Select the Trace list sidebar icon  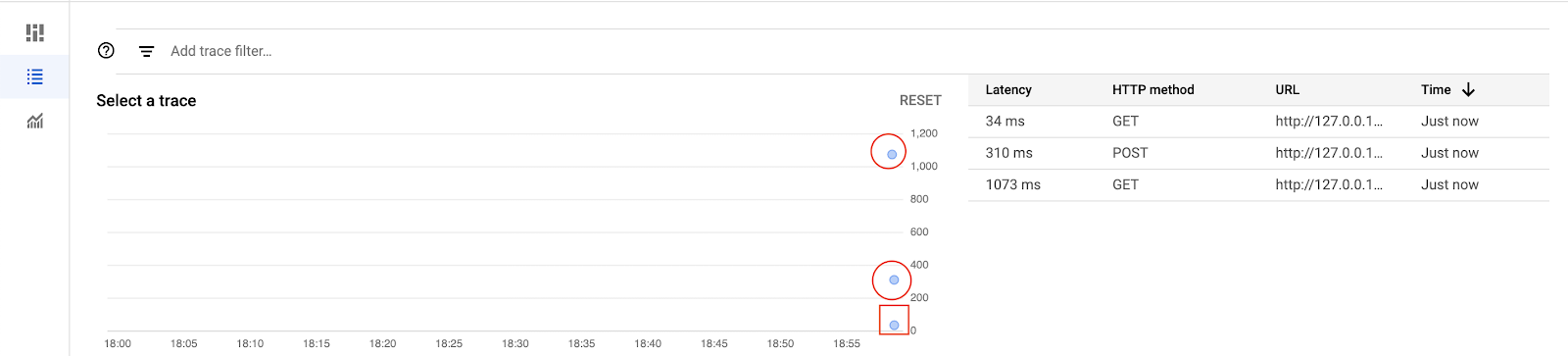click(x=35, y=76)
